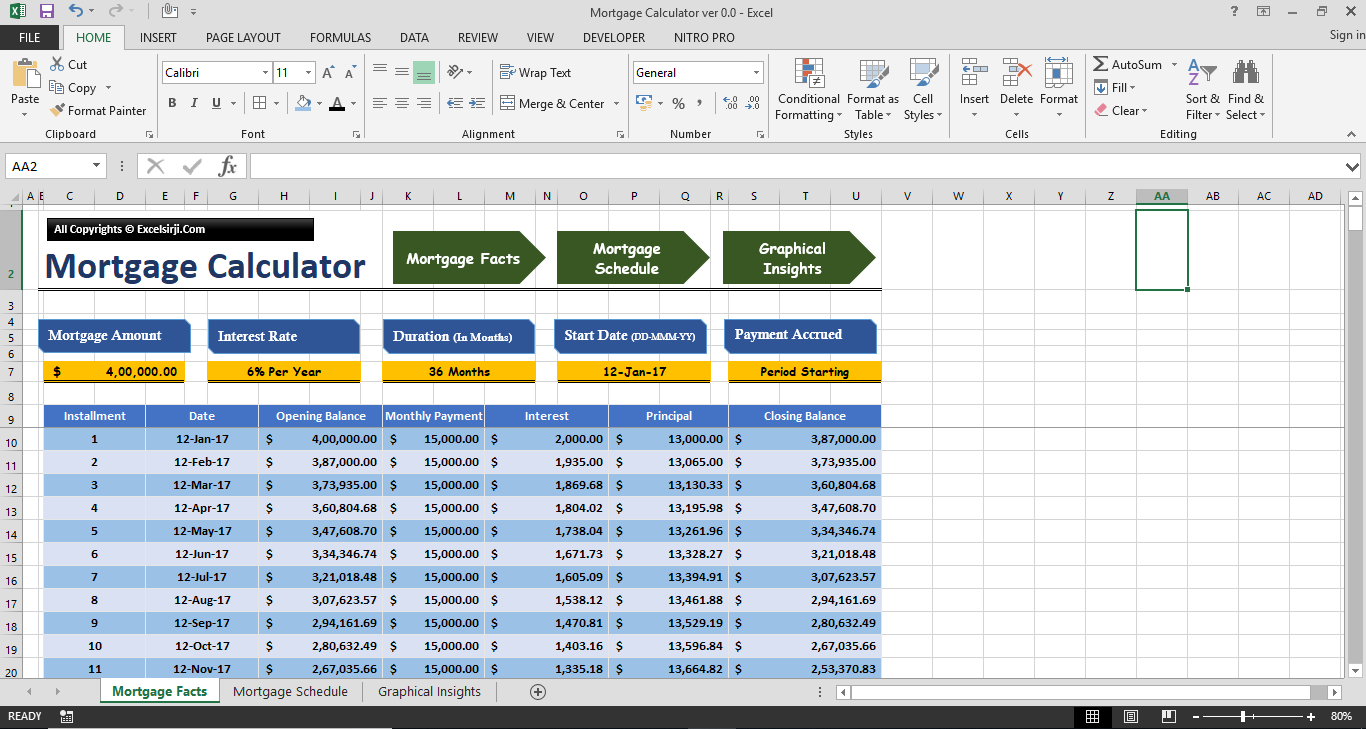The image size is (1366, 729).
Task: Apply percent style format
Action: click(678, 103)
